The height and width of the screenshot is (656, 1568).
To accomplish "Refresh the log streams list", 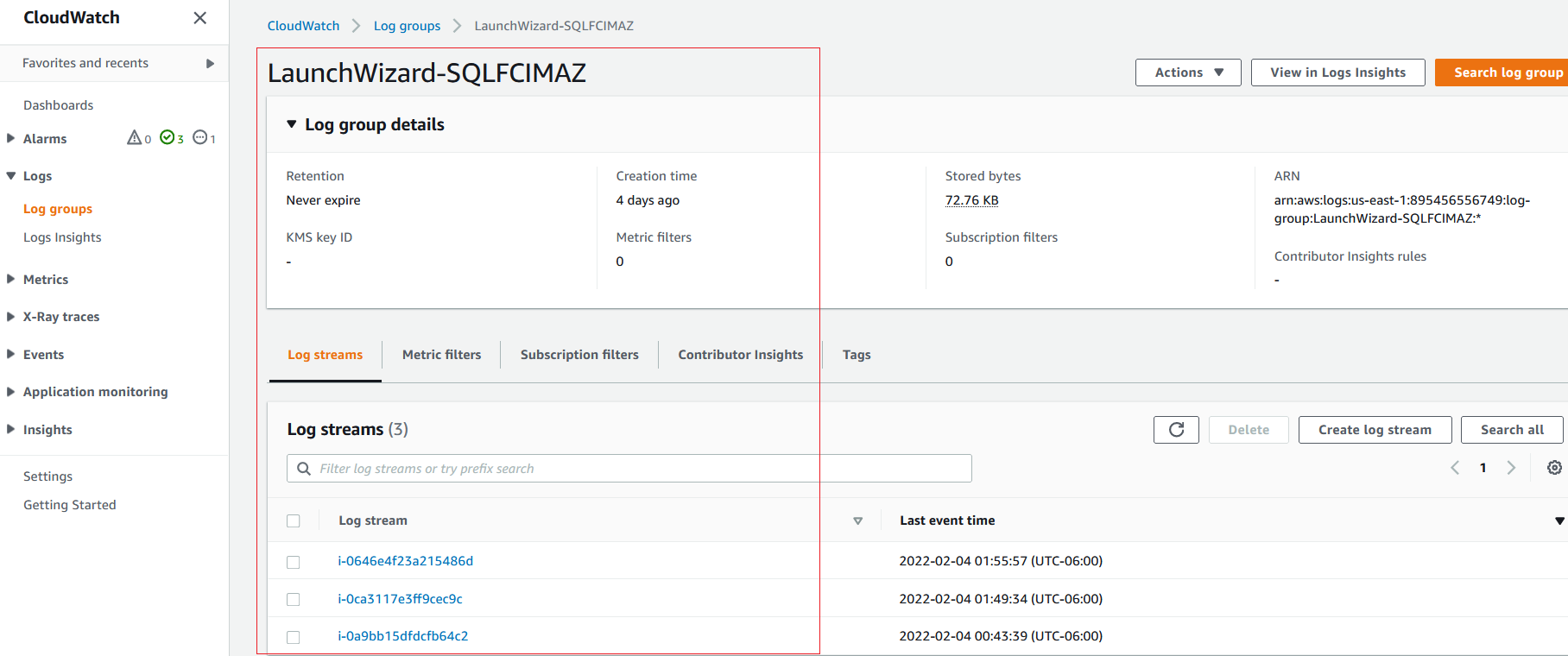I will tap(1176, 430).
